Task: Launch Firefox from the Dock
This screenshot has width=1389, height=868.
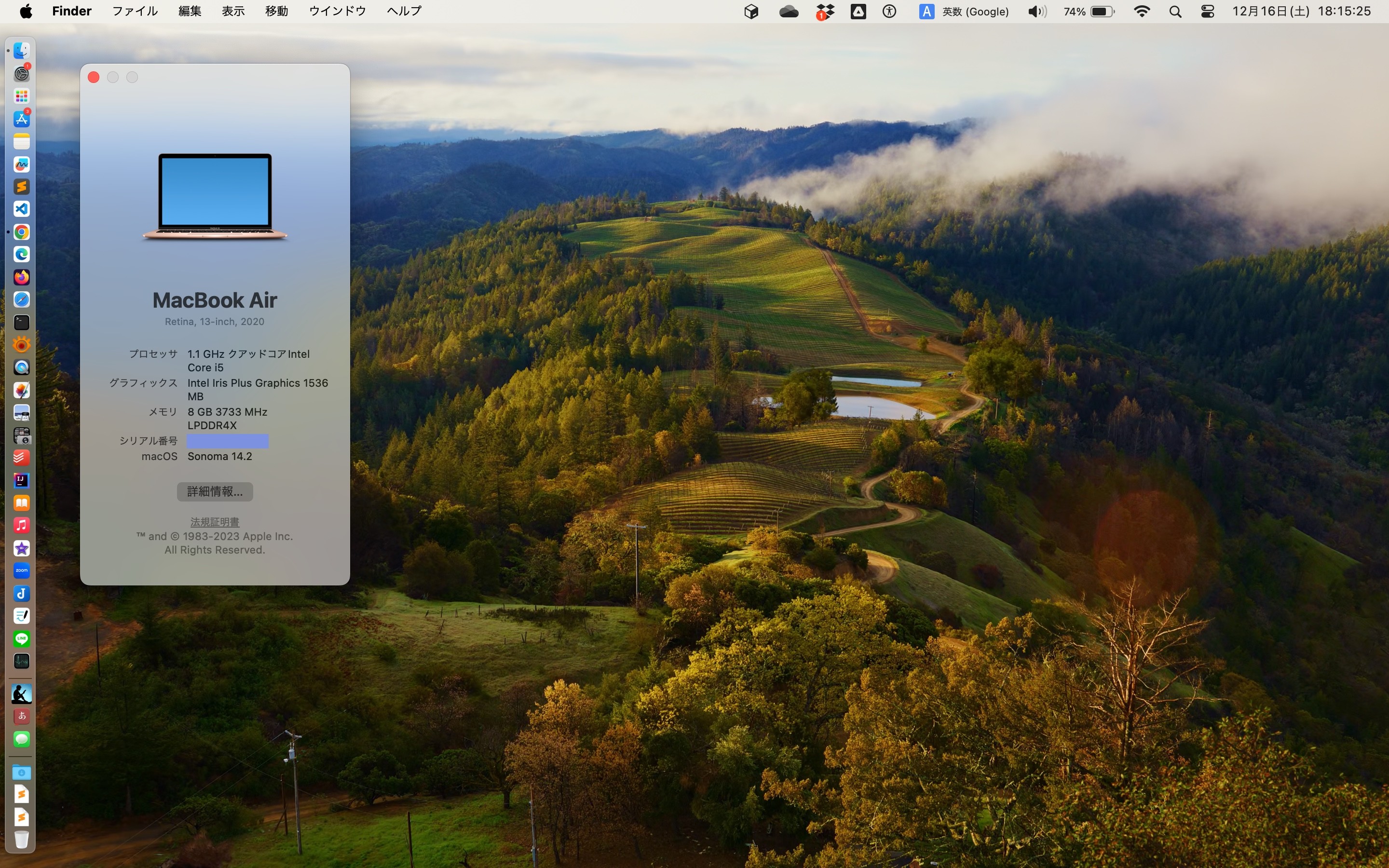Action: click(22, 277)
